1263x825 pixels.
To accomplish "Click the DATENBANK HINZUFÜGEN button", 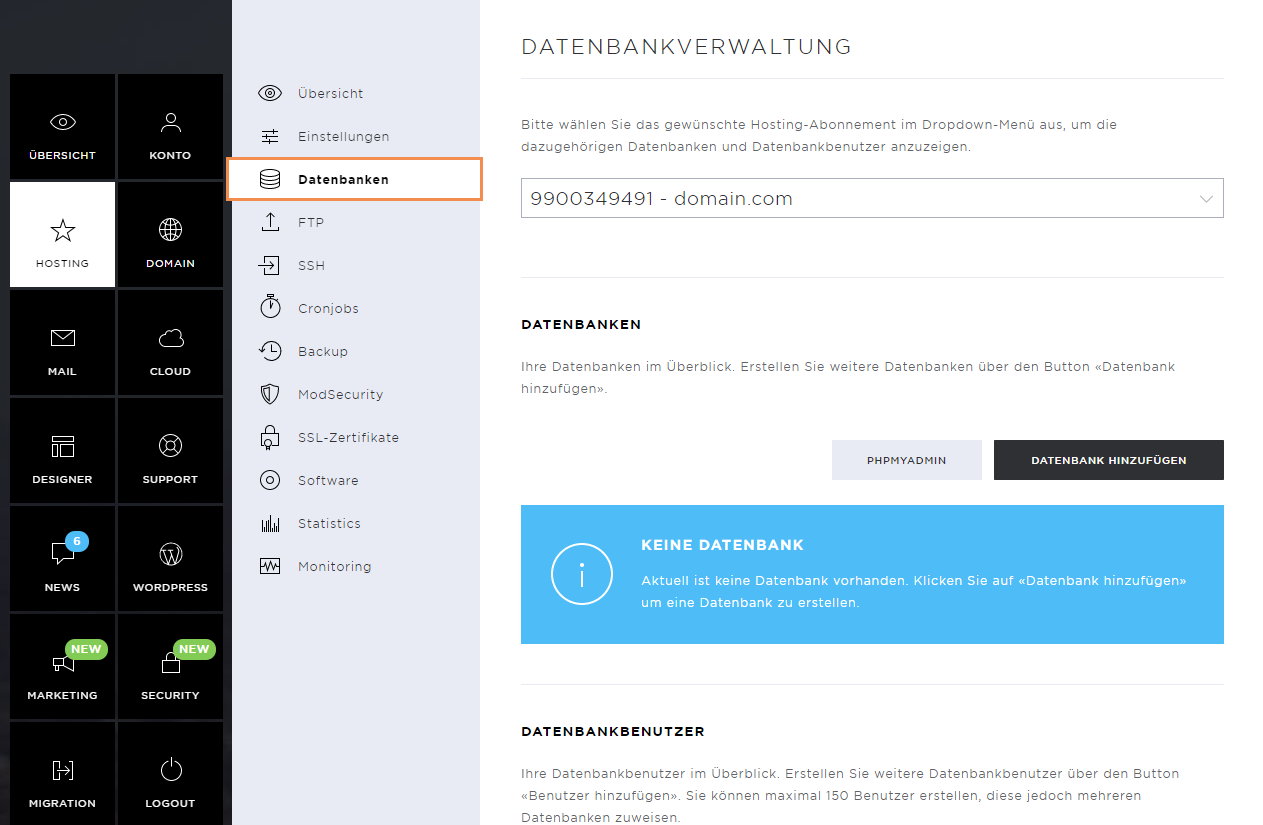I will pyautogui.click(x=1109, y=460).
